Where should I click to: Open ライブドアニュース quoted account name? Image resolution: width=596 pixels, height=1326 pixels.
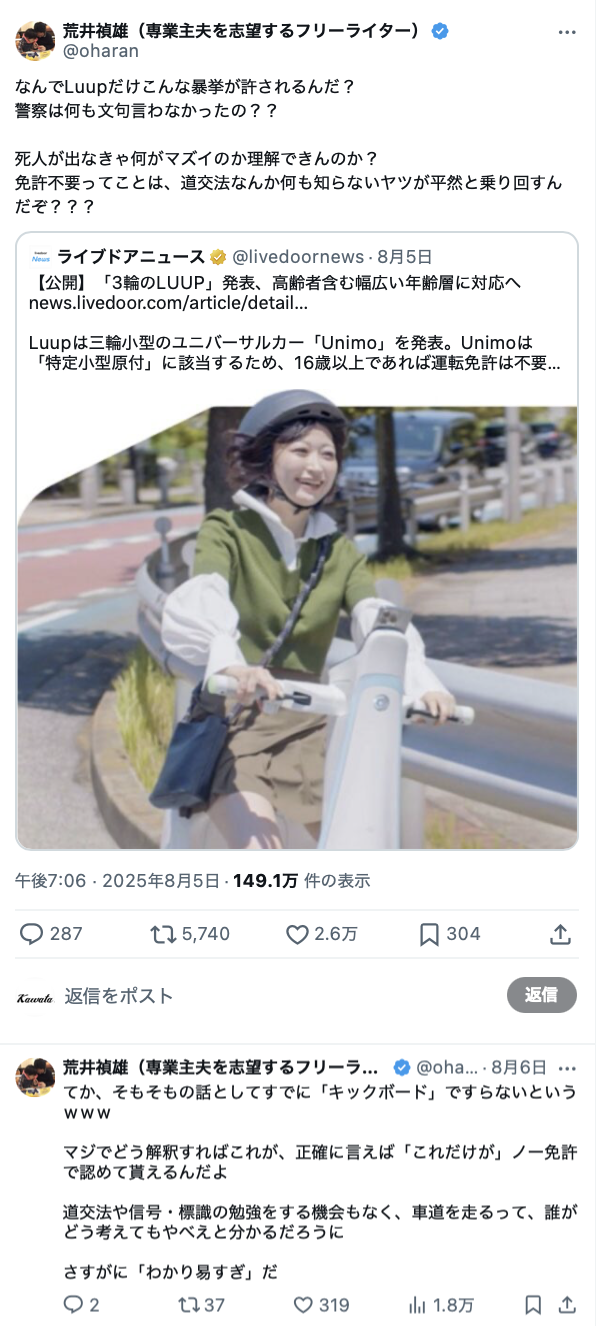(x=131, y=257)
